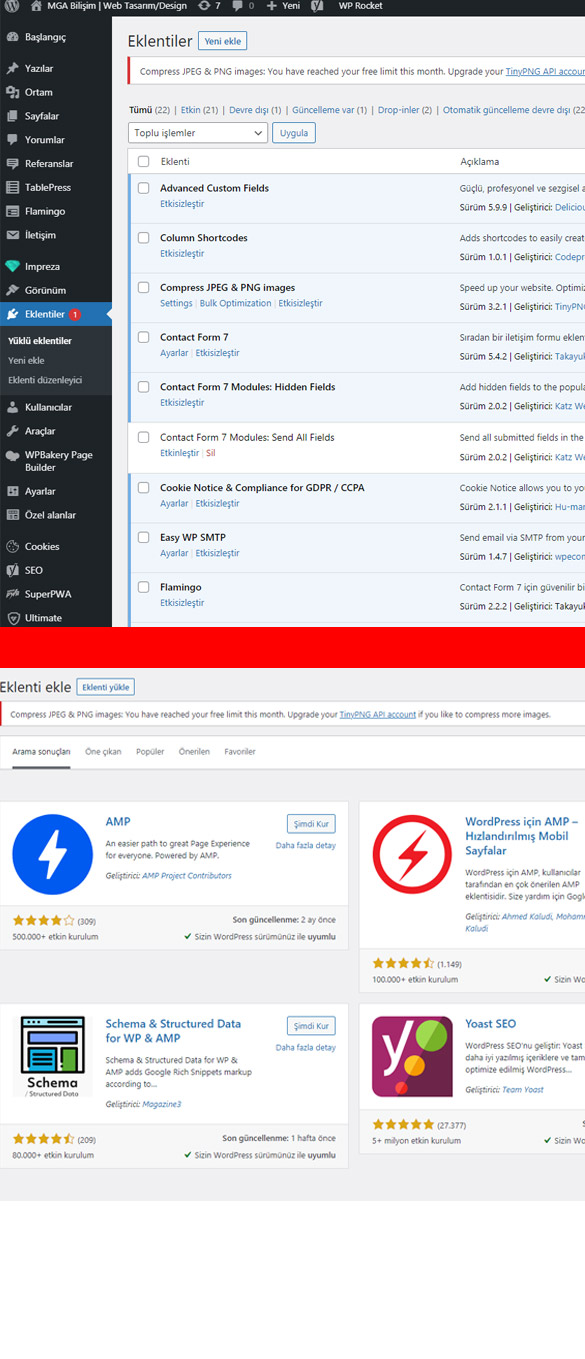This screenshot has width=585, height=1359.
Task: Tick the Column Shortcodes checkbox
Action: tap(143, 237)
